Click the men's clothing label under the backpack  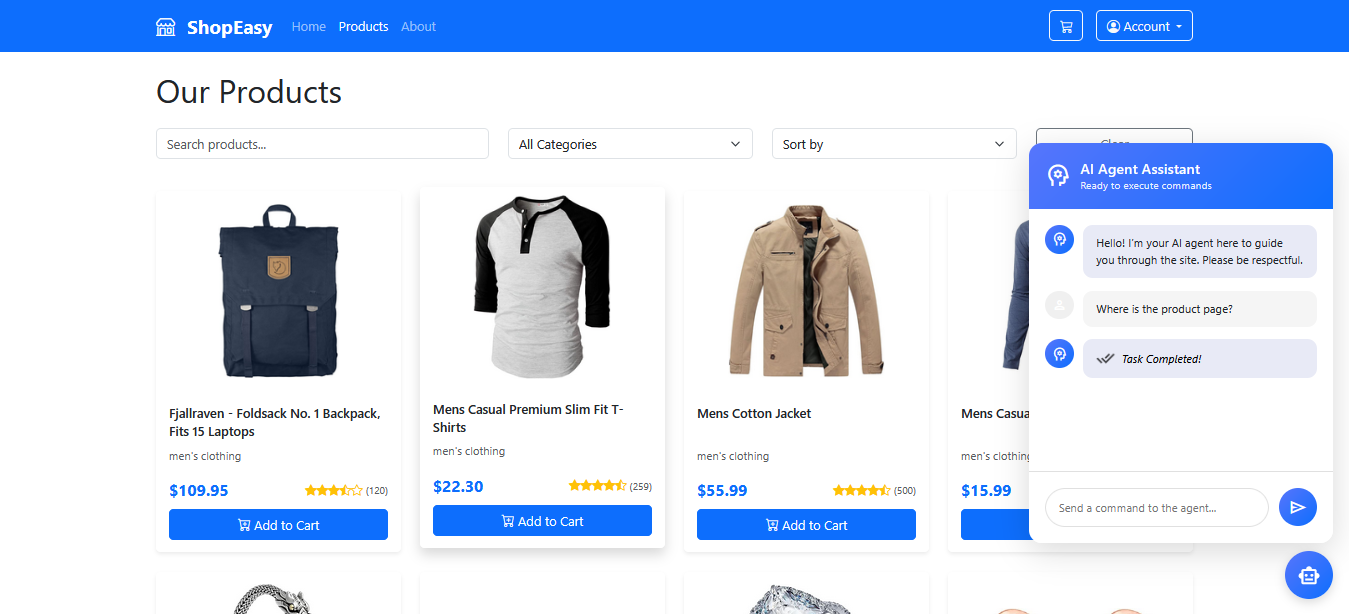point(205,456)
